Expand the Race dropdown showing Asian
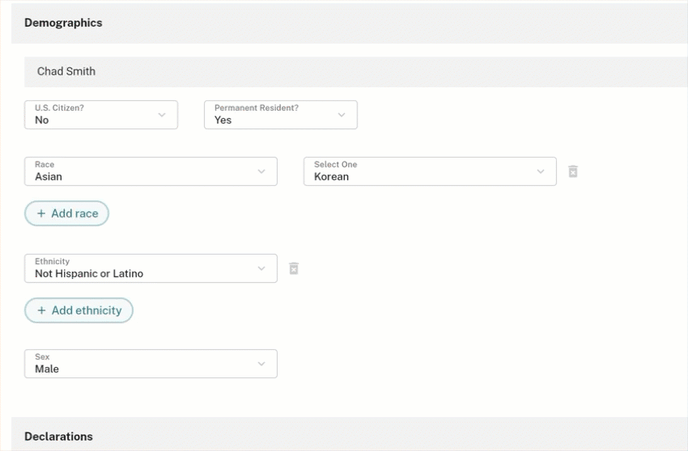 coord(151,172)
